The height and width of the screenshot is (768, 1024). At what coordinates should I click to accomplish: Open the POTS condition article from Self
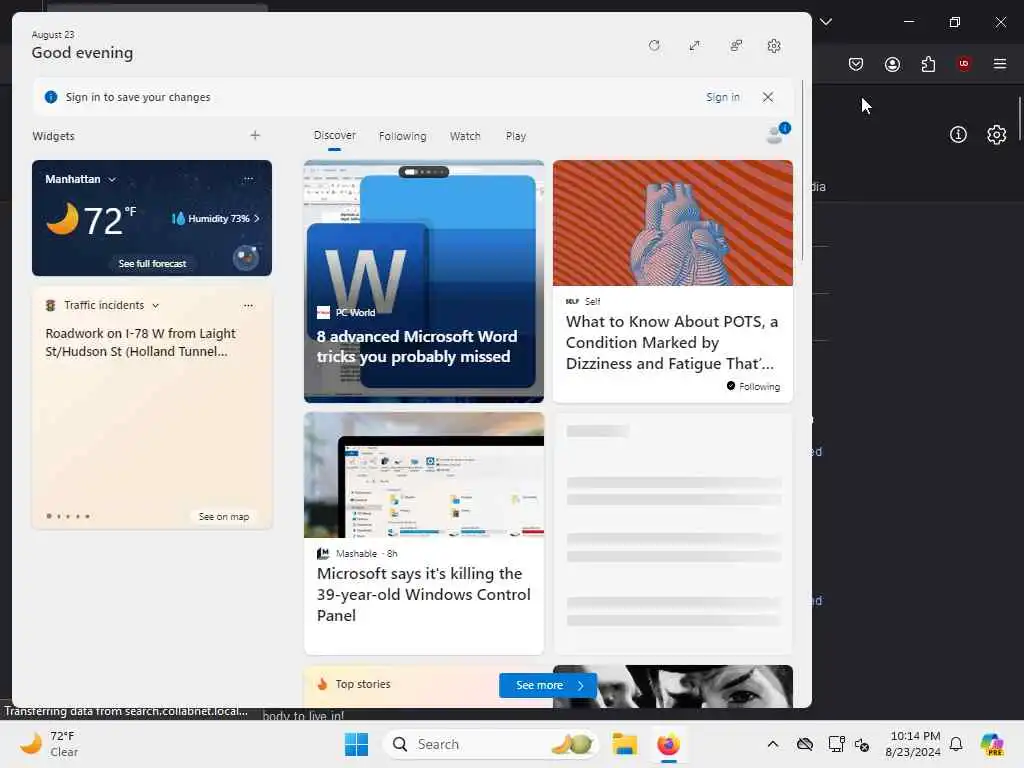point(671,342)
